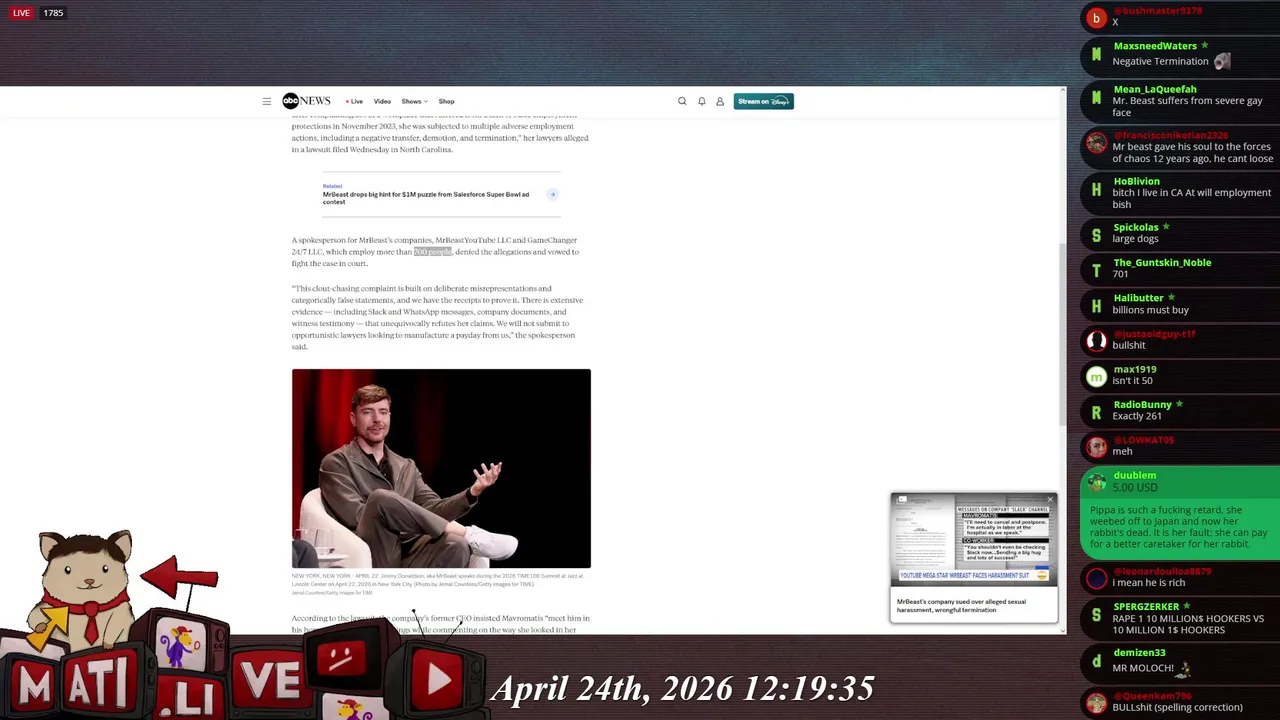Open the Video nav item
Image resolution: width=1280 pixels, height=720 pixels.
click(382, 101)
